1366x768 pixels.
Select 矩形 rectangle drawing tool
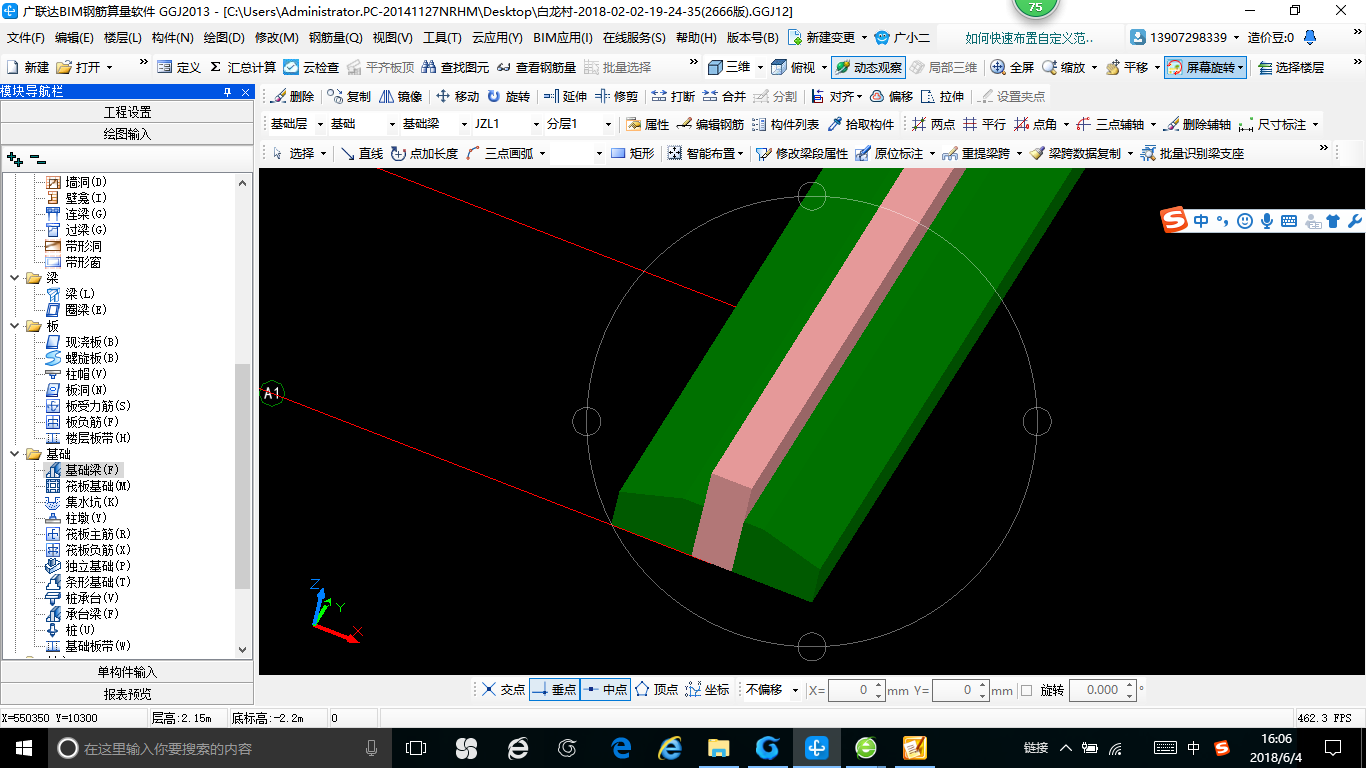click(x=632, y=154)
